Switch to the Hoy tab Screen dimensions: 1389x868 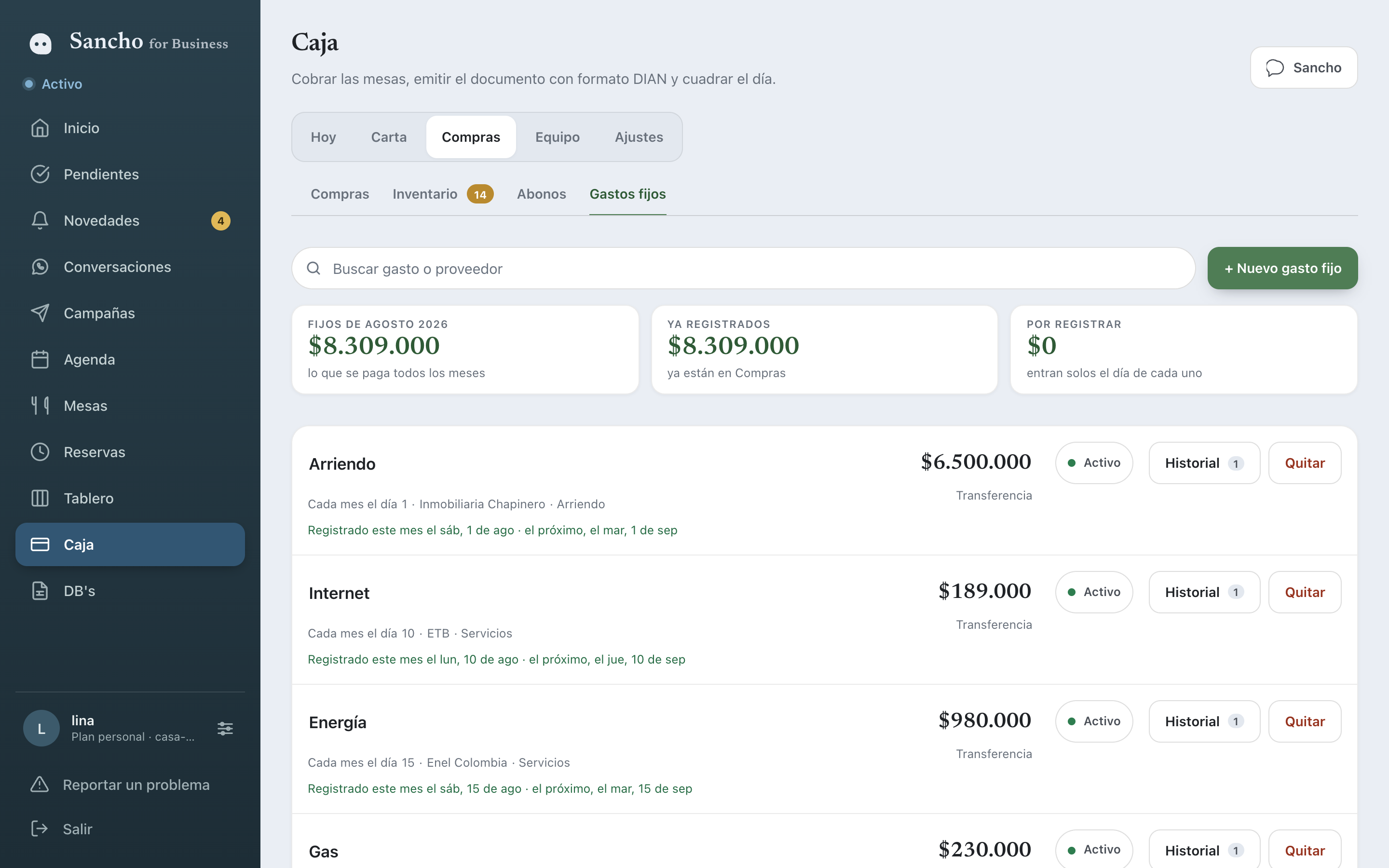[x=323, y=137]
